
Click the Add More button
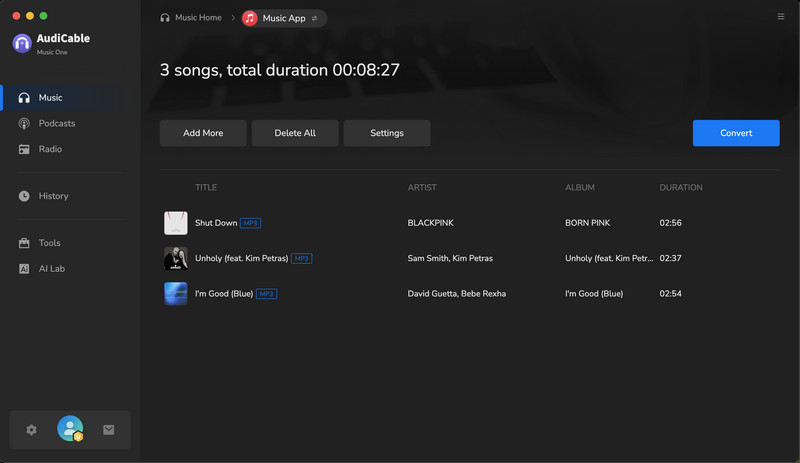click(x=203, y=133)
